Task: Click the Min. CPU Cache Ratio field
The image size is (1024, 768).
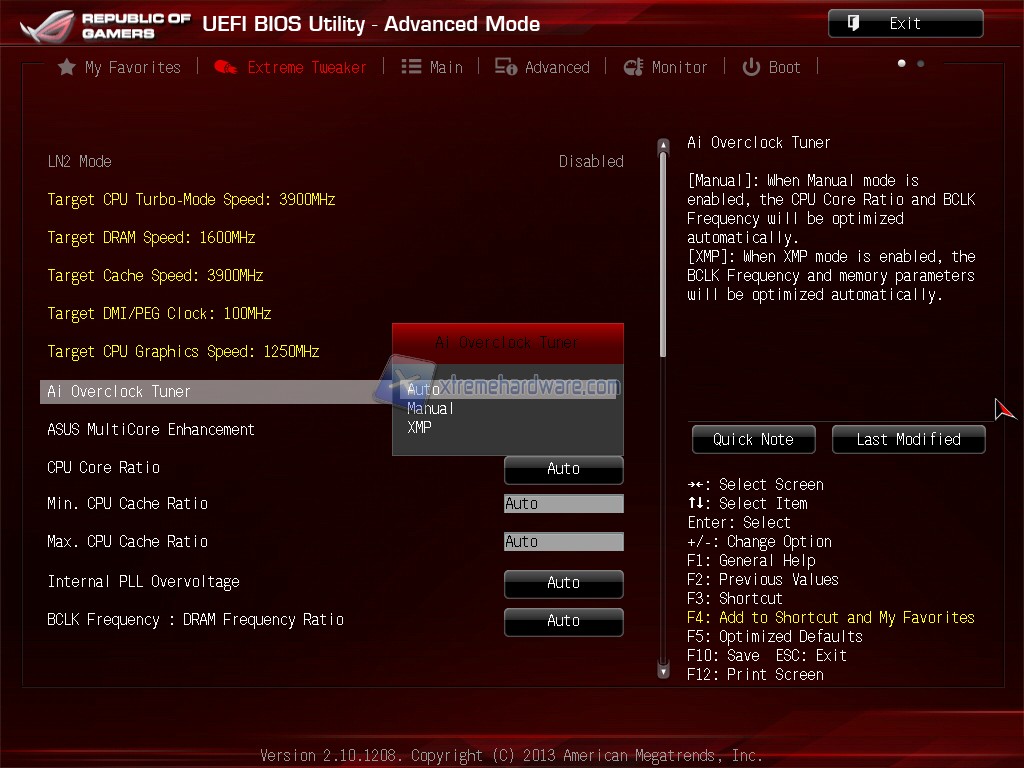Action: click(563, 504)
